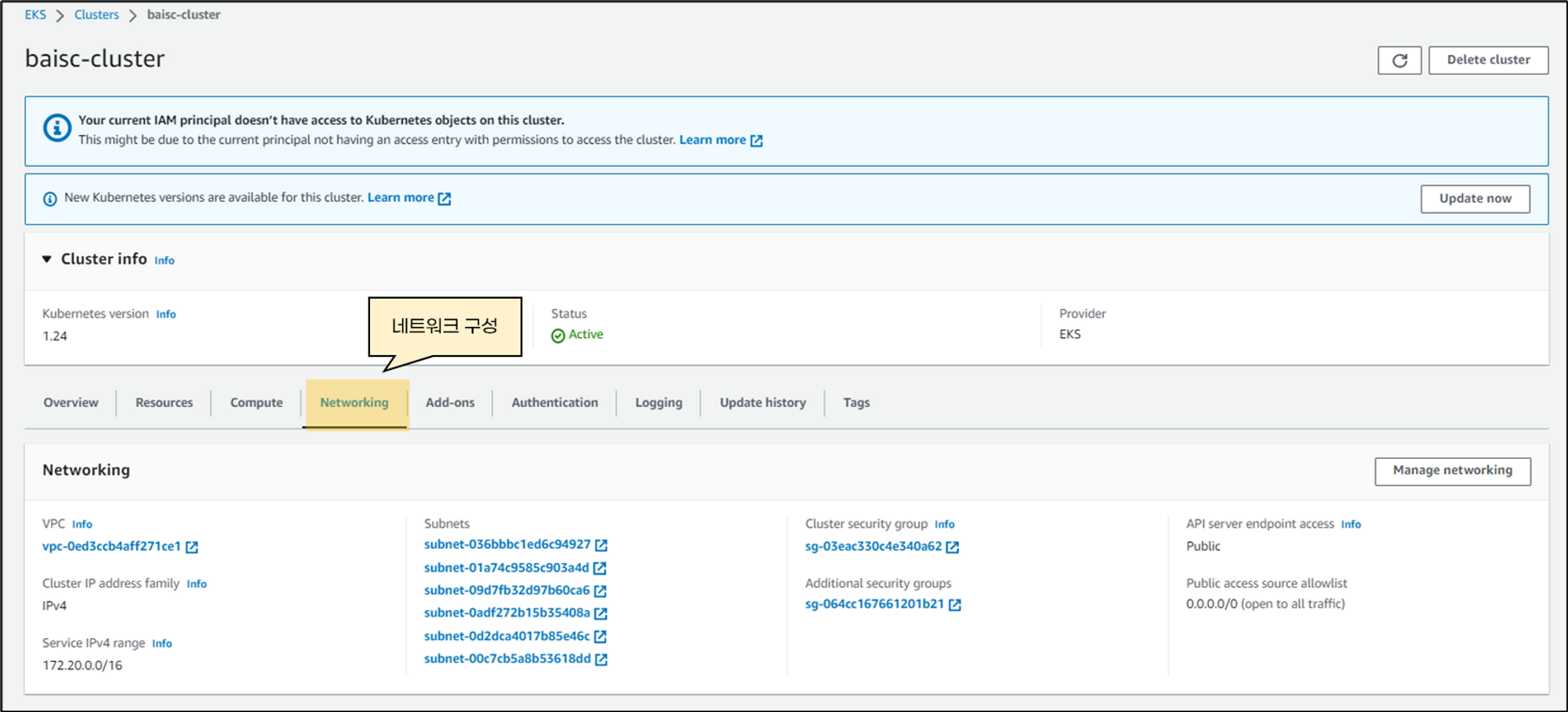Click the Update now button
The image size is (1568, 712).
click(x=1475, y=199)
